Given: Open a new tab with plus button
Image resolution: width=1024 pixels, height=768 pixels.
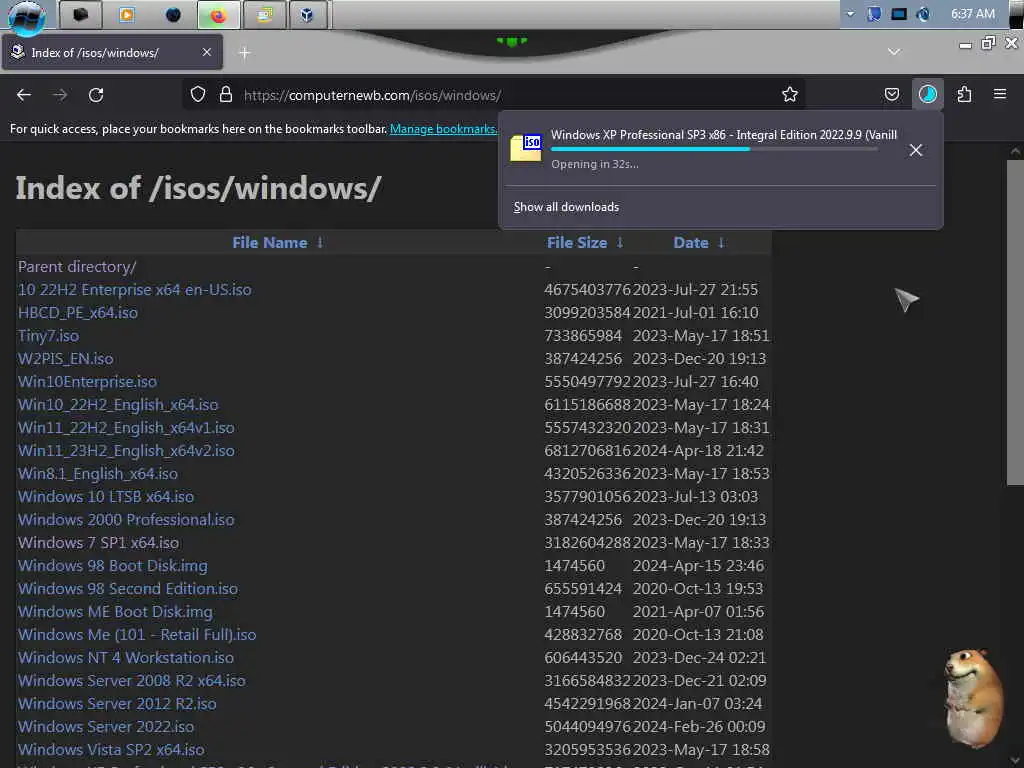Looking at the screenshot, I should click(244, 53).
